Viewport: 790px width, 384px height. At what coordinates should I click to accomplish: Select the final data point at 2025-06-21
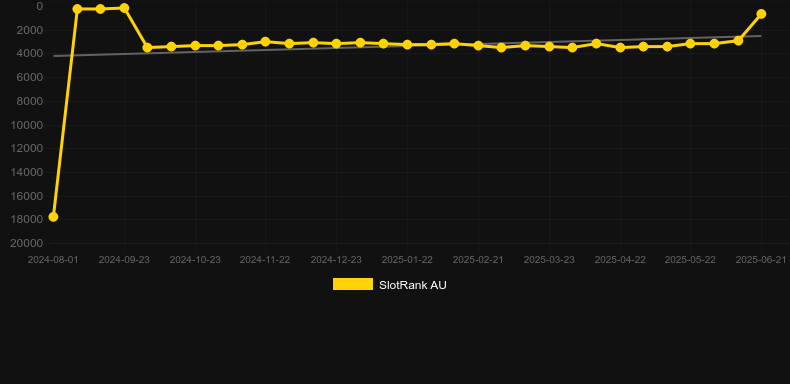pos(761,14)
